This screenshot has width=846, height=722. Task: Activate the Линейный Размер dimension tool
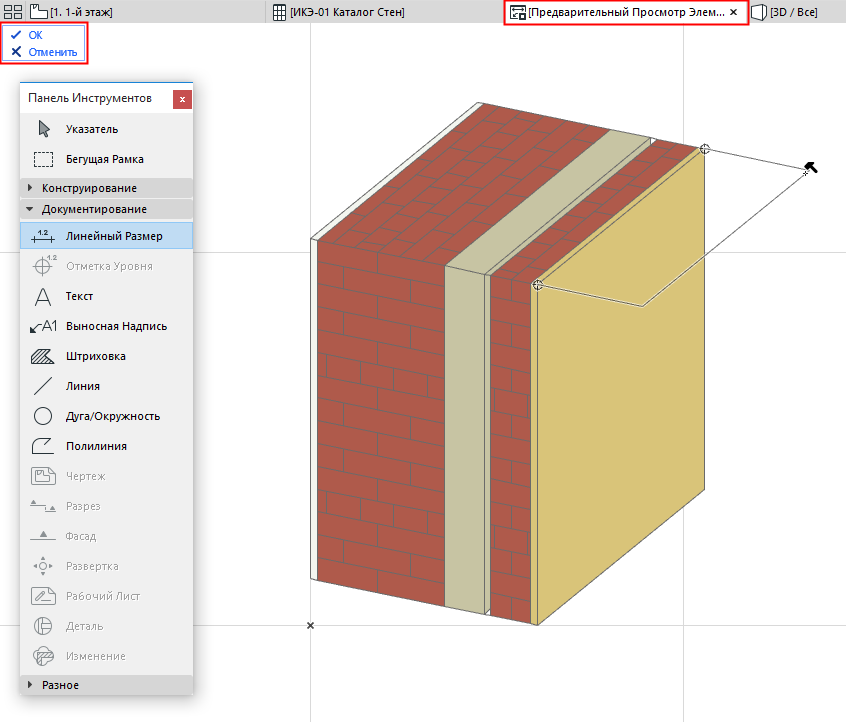[x=106, y=236]
